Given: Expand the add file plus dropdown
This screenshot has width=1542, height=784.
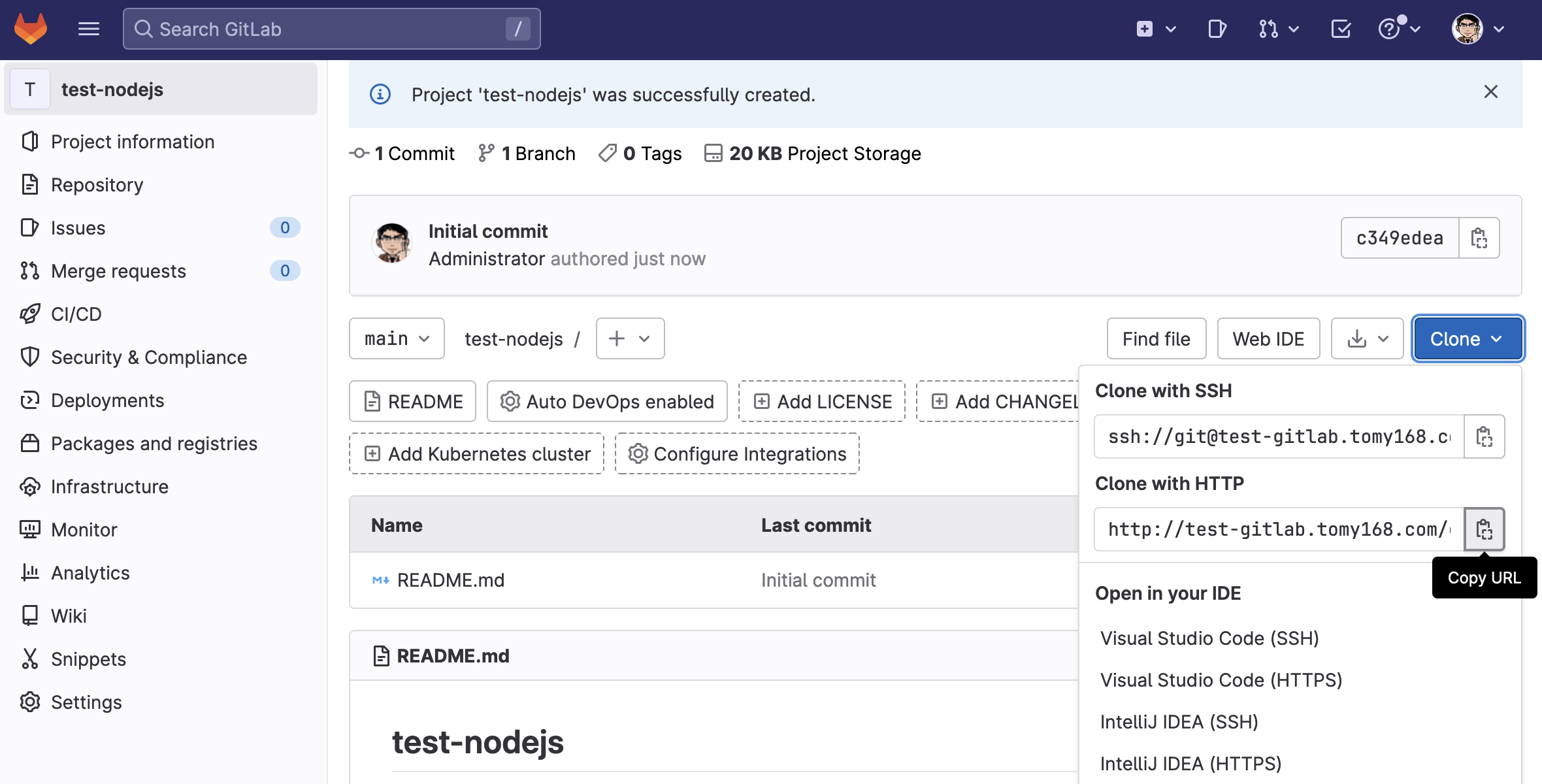Looking at the screenshot, I should click(x=630, y=338).
